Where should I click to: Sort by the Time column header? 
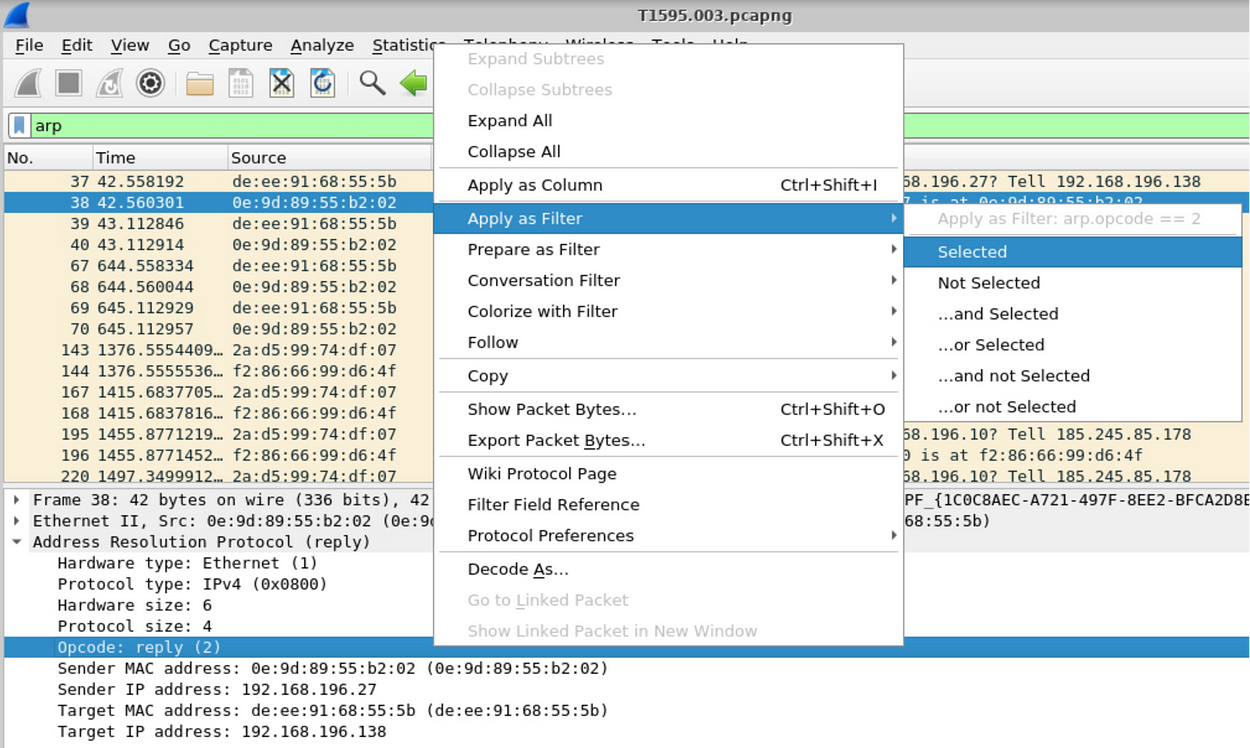click(x=159, y=158)
